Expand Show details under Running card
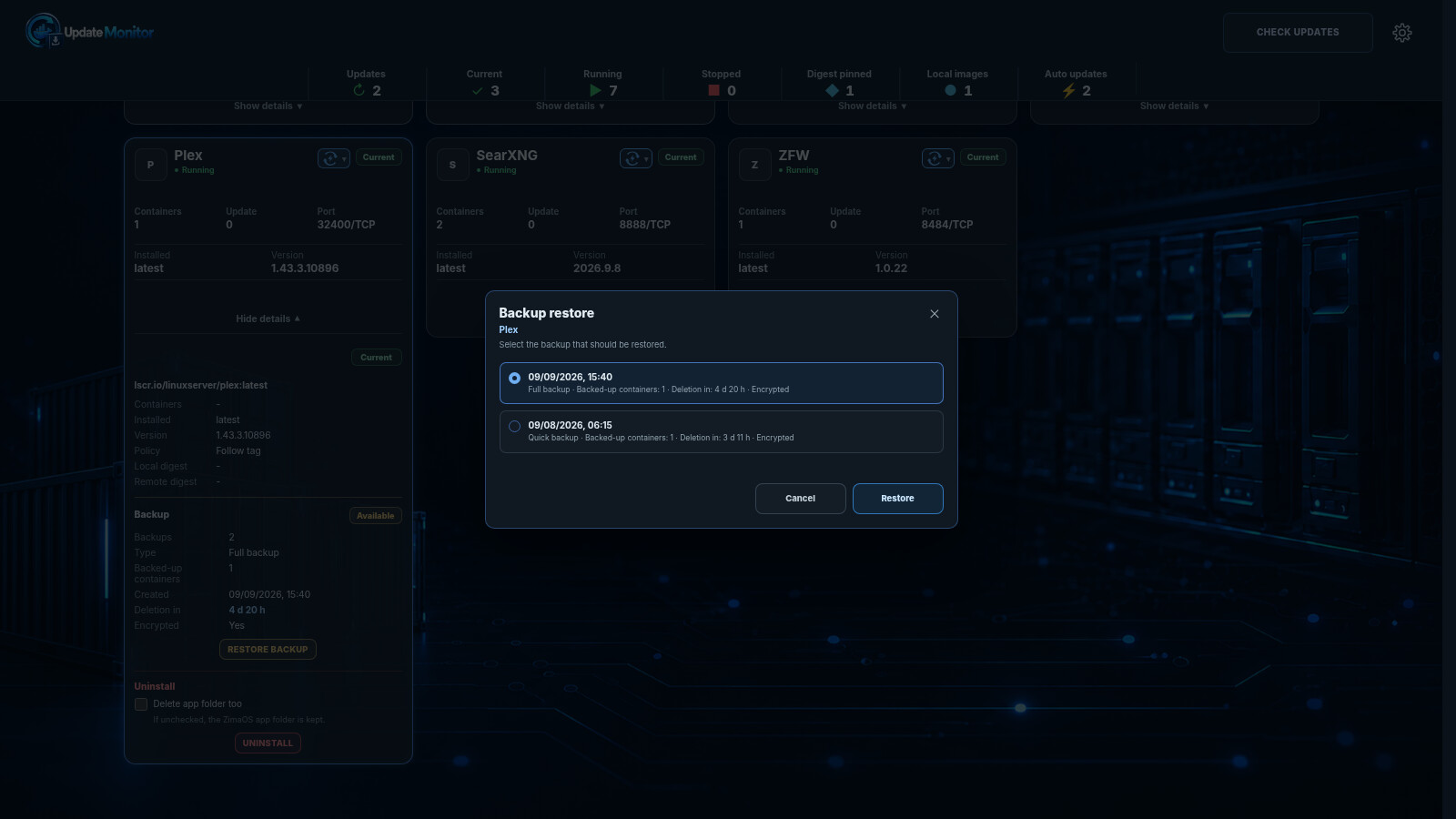Image resolution: width=1456 pixels, height=819 pixels. click(570, 106)
